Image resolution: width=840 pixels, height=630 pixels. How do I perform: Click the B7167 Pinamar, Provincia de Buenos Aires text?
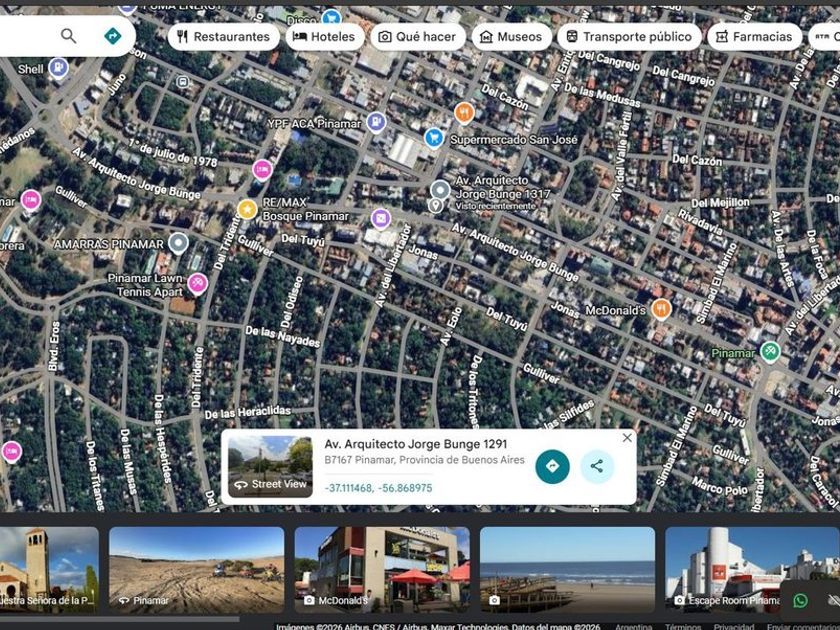tap(424, 460)
